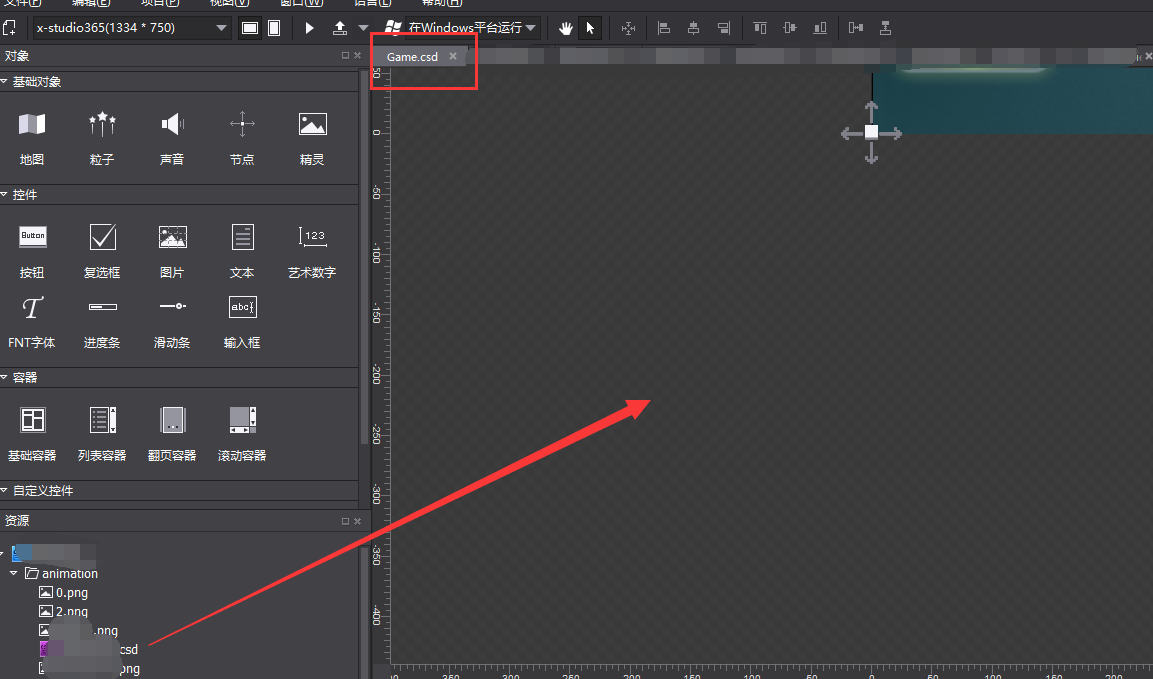Viewport: 1153px width, 679px height.
Task: Pick the 滚动容器 scroll container
Action: click(242, 434)
